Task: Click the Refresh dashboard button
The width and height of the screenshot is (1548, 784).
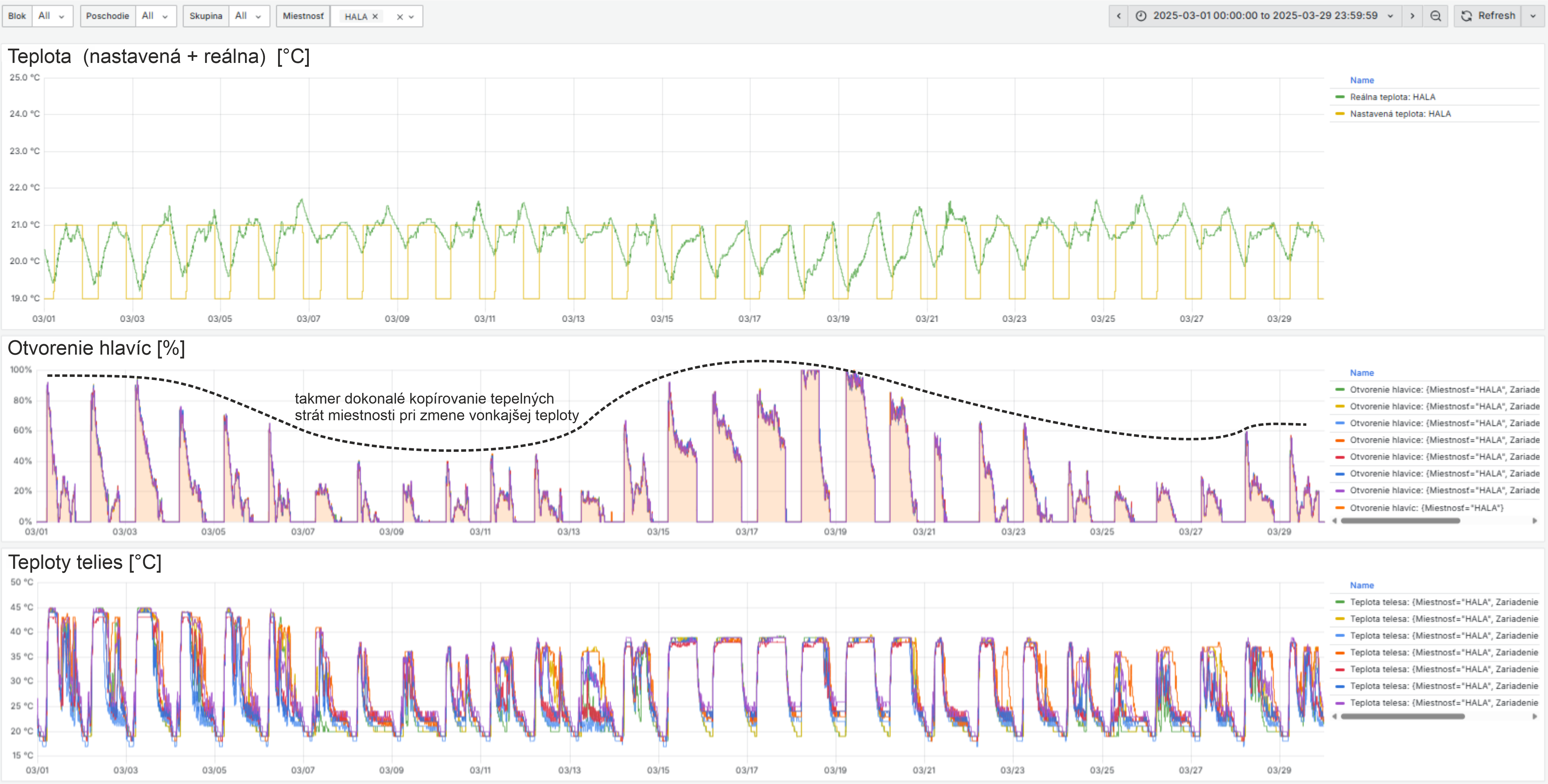Action: [1488, 16]
